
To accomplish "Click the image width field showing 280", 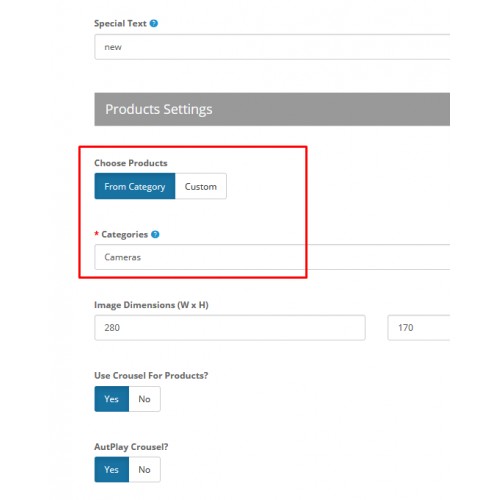I will [230, 328].
